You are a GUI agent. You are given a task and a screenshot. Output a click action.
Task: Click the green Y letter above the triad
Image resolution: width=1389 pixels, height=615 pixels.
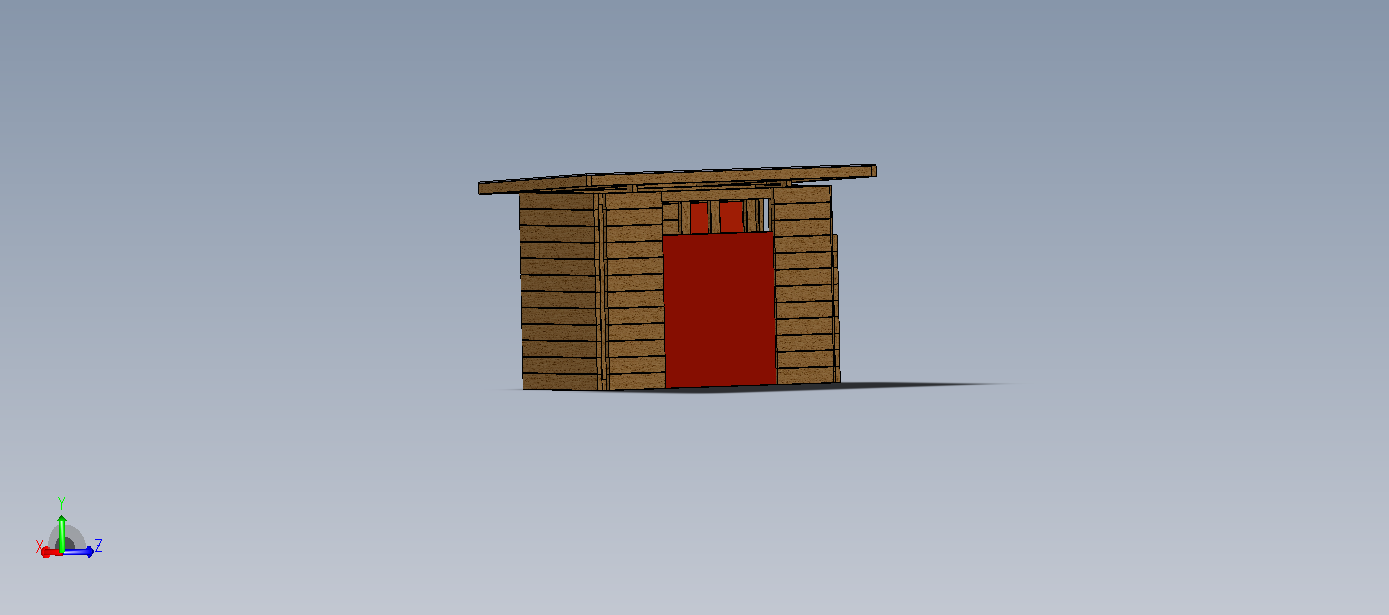pos(61,502)
